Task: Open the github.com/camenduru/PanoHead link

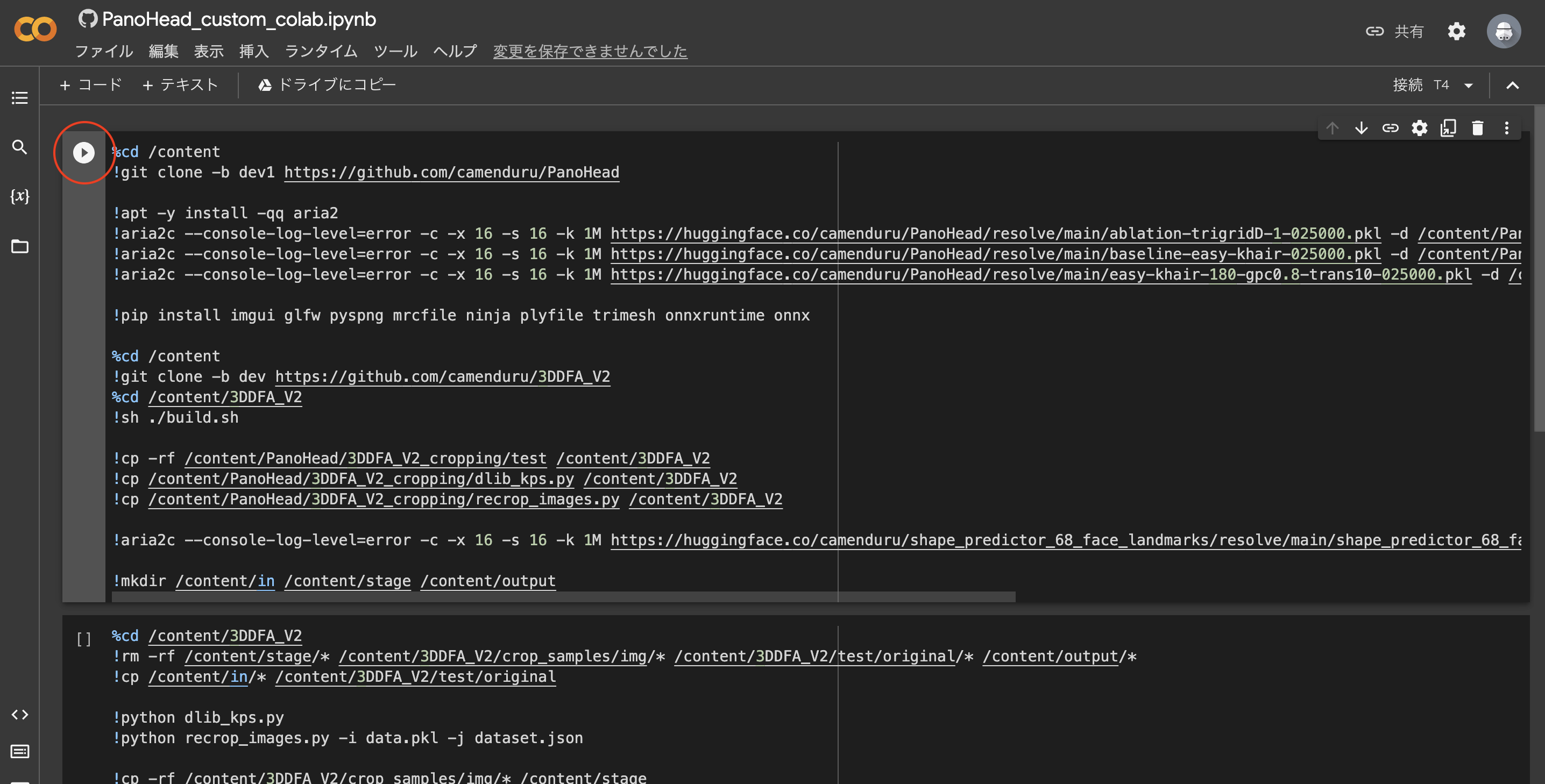Action: click(452, 173)
